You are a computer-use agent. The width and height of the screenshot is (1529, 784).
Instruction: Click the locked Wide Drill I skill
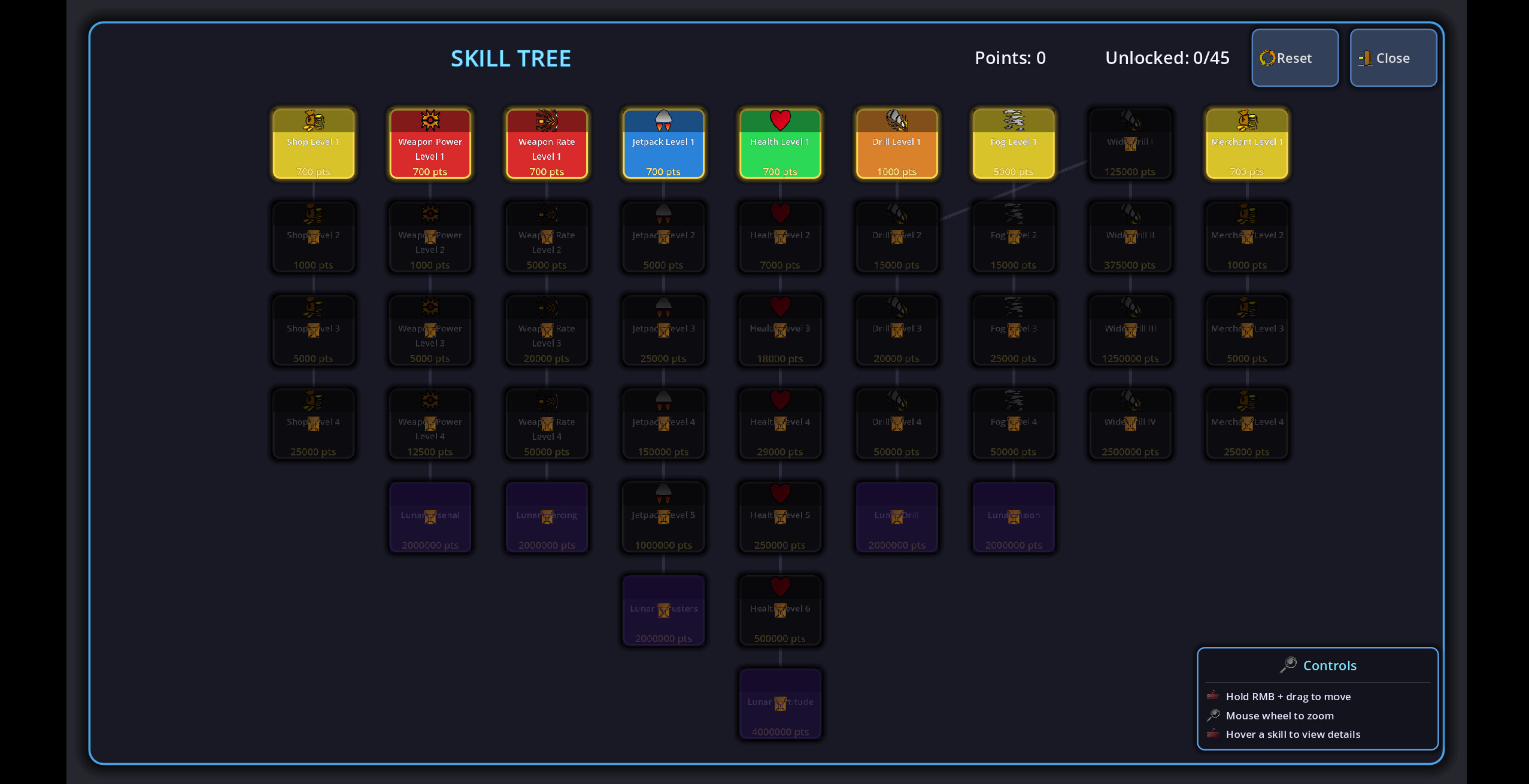tap(1128, 144)
